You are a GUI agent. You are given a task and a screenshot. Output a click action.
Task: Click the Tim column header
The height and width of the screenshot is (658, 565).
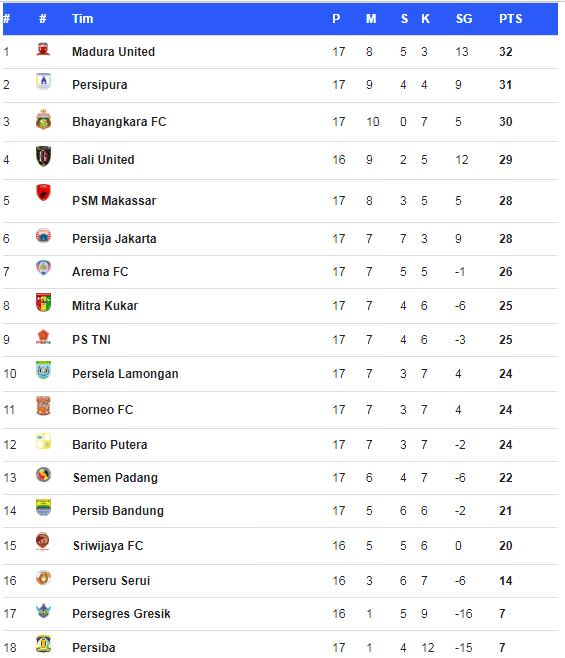[x=83, y=19]
